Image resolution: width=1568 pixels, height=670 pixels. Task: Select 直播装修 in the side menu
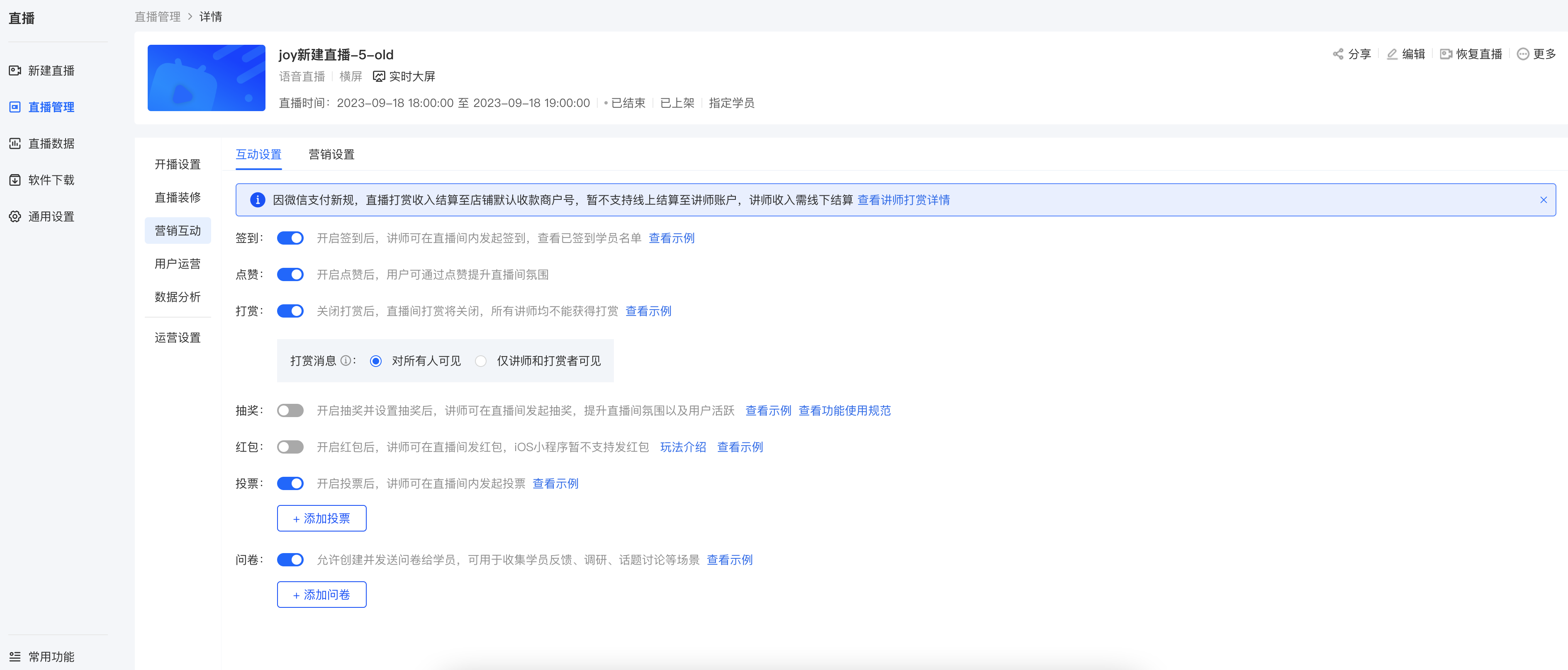[178, 197]
